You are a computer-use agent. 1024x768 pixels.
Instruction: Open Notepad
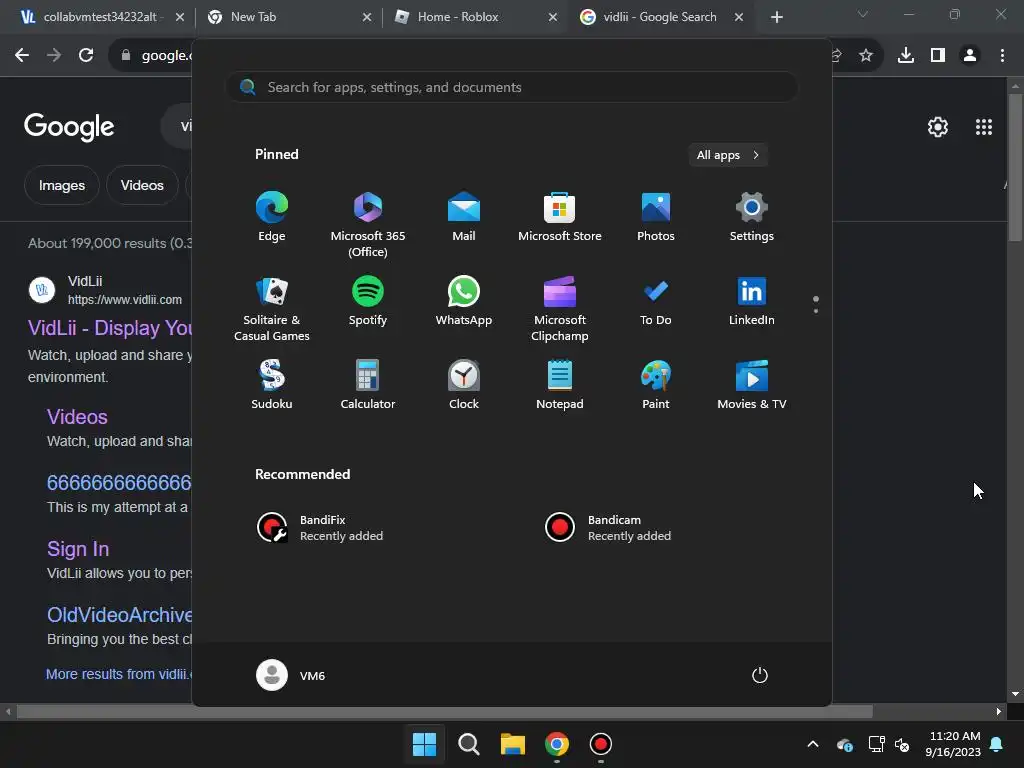click(x=560, y=385)
